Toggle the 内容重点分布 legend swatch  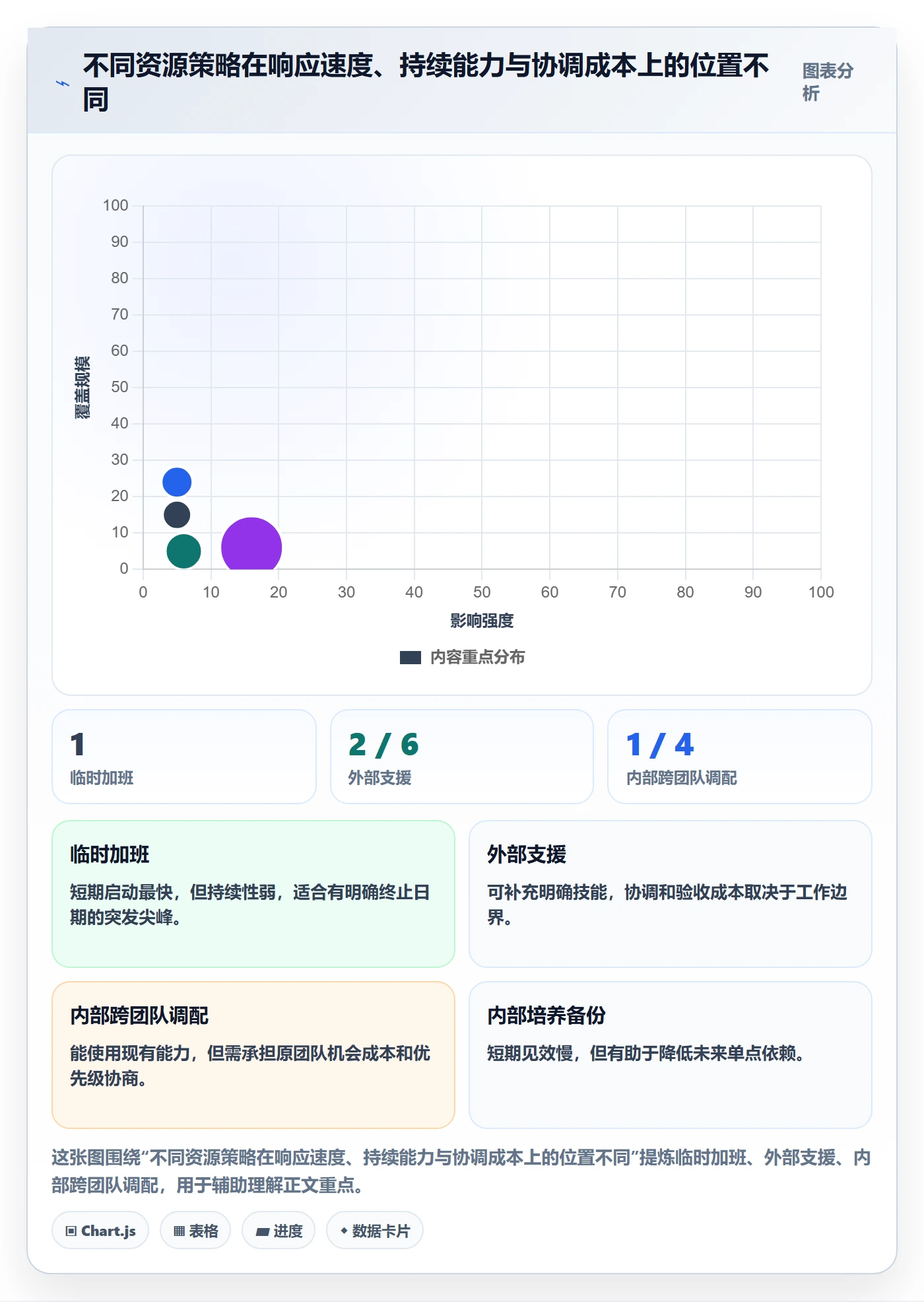(x=410, y=658)
